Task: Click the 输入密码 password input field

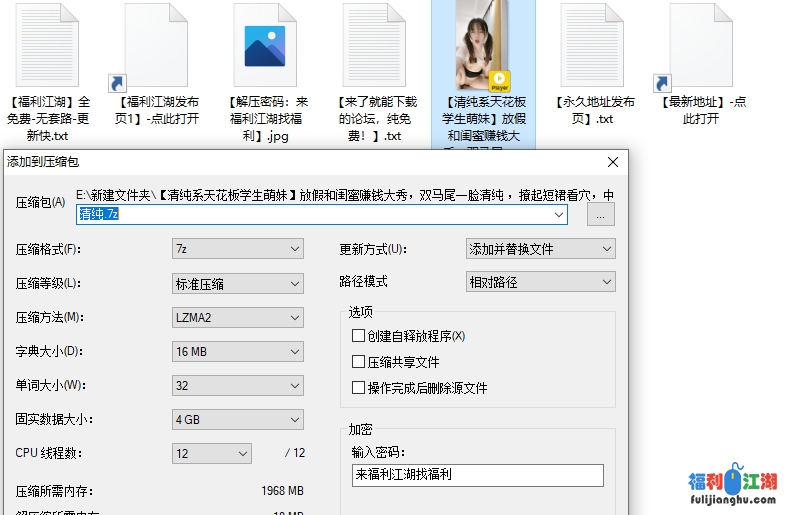Action: [x=477, y=475]
